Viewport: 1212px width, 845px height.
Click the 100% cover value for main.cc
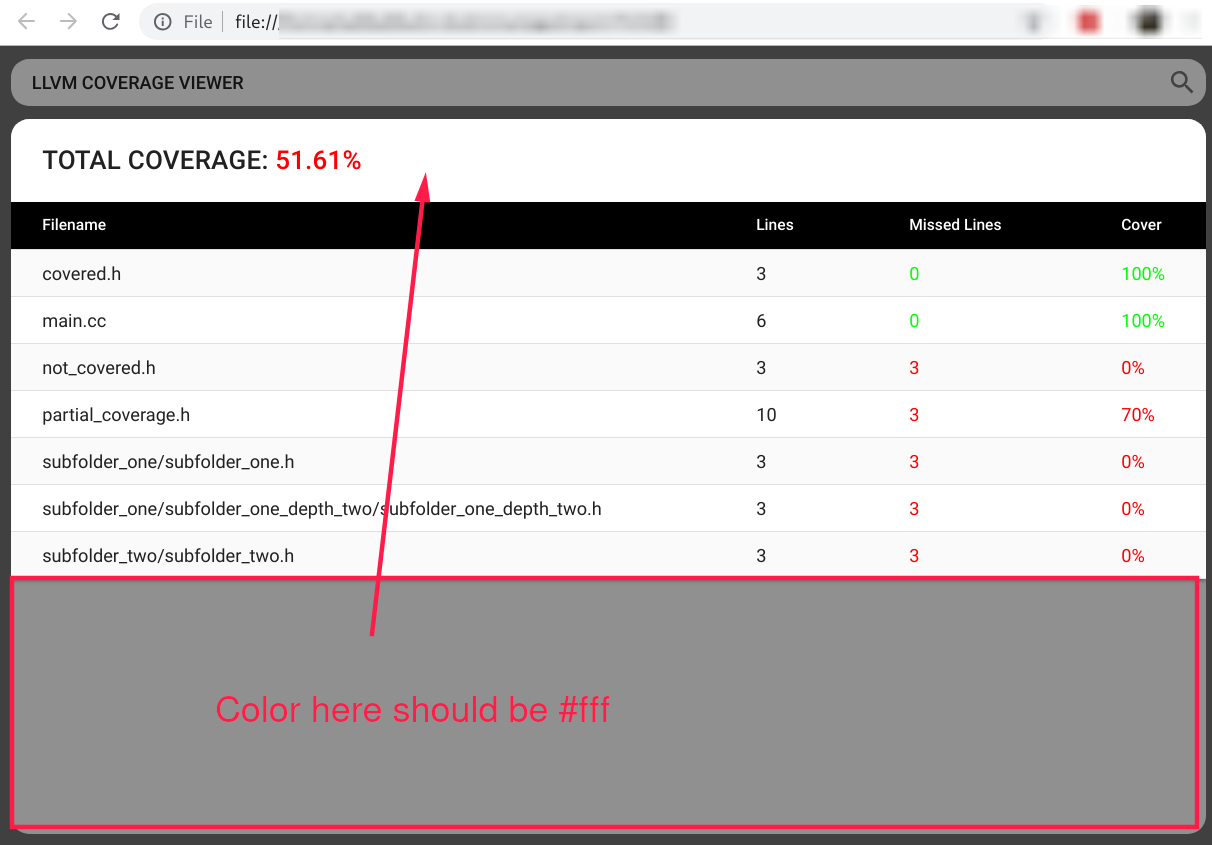point(1143,321)
